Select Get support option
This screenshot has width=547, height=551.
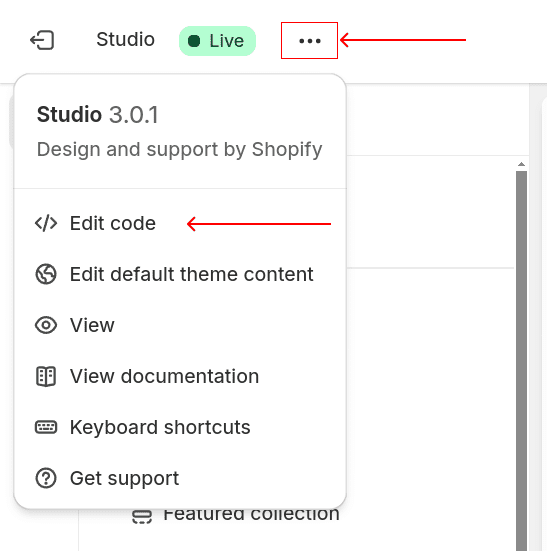180,478
